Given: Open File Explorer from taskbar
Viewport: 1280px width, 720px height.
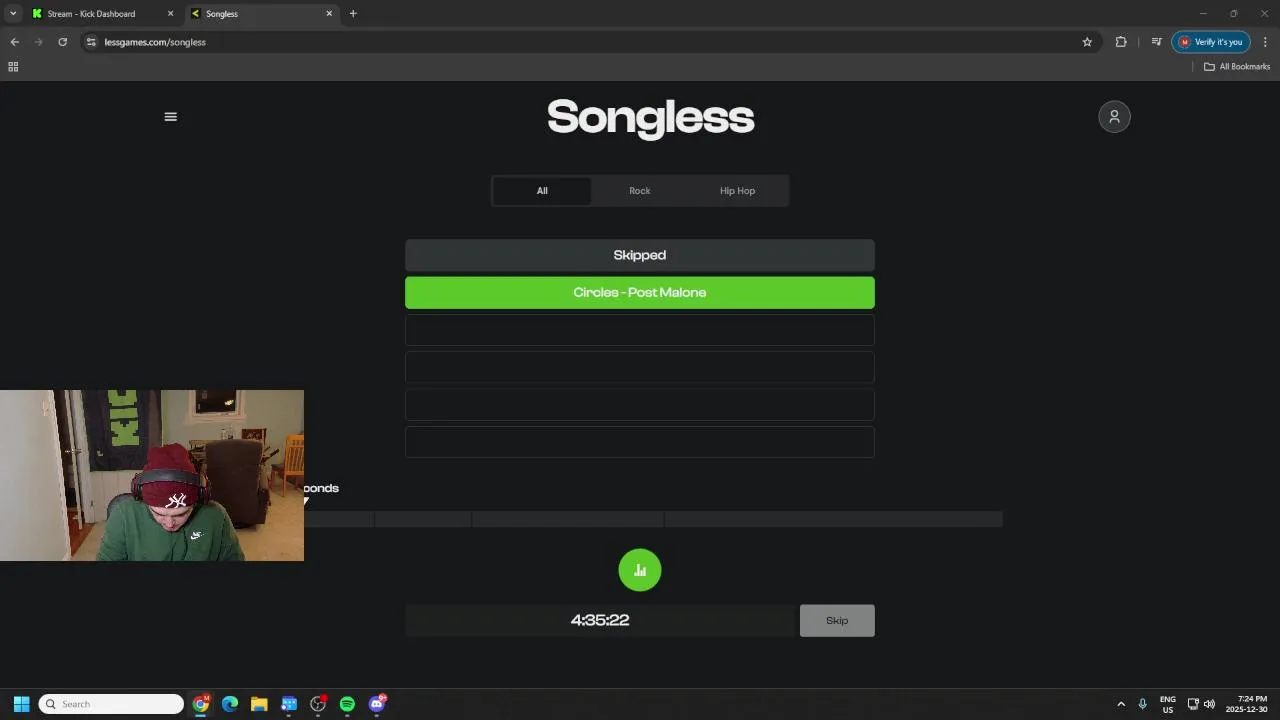Looking at the screenshot, I should 259,704.
